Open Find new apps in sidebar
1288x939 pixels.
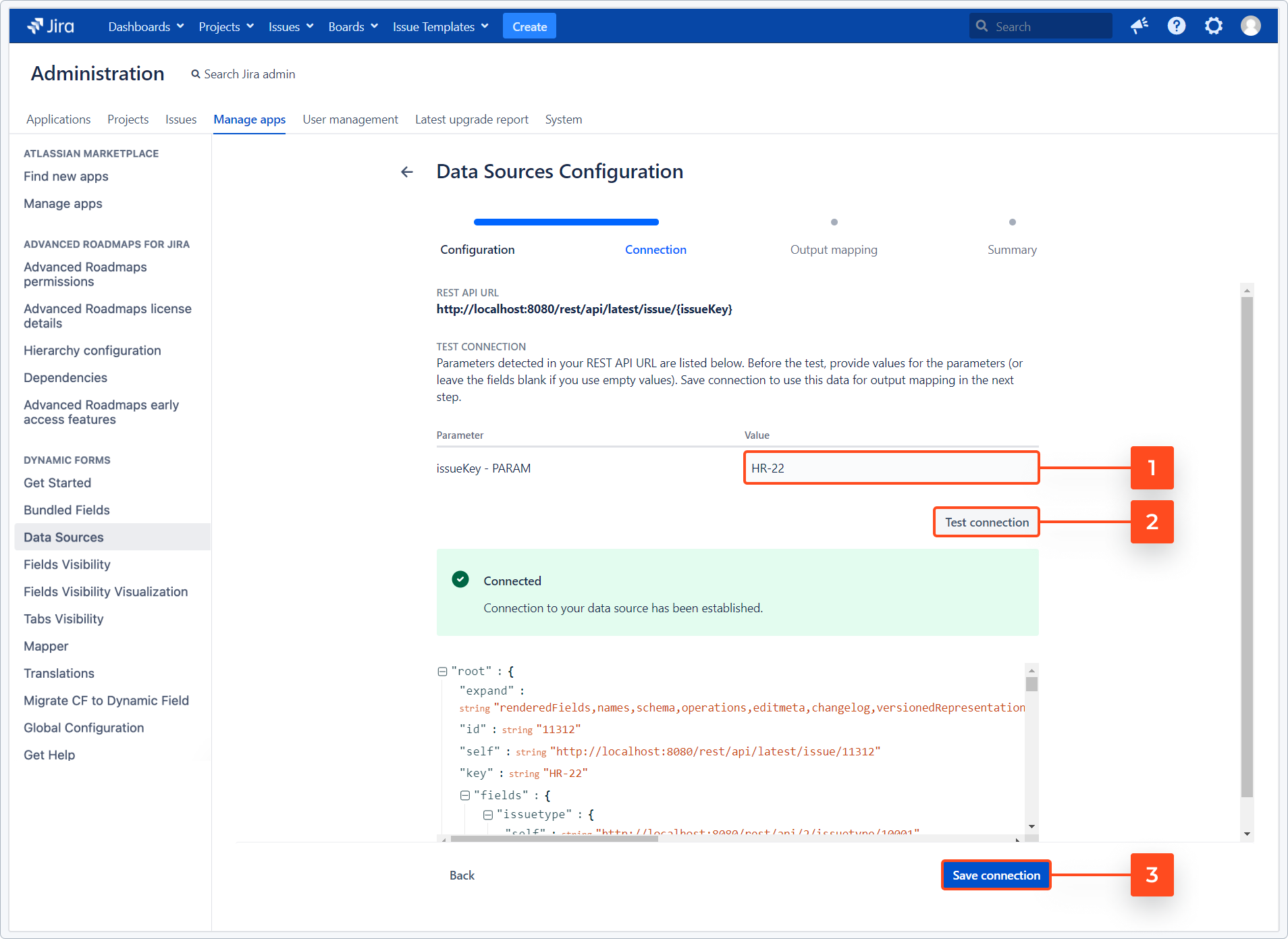66,176
